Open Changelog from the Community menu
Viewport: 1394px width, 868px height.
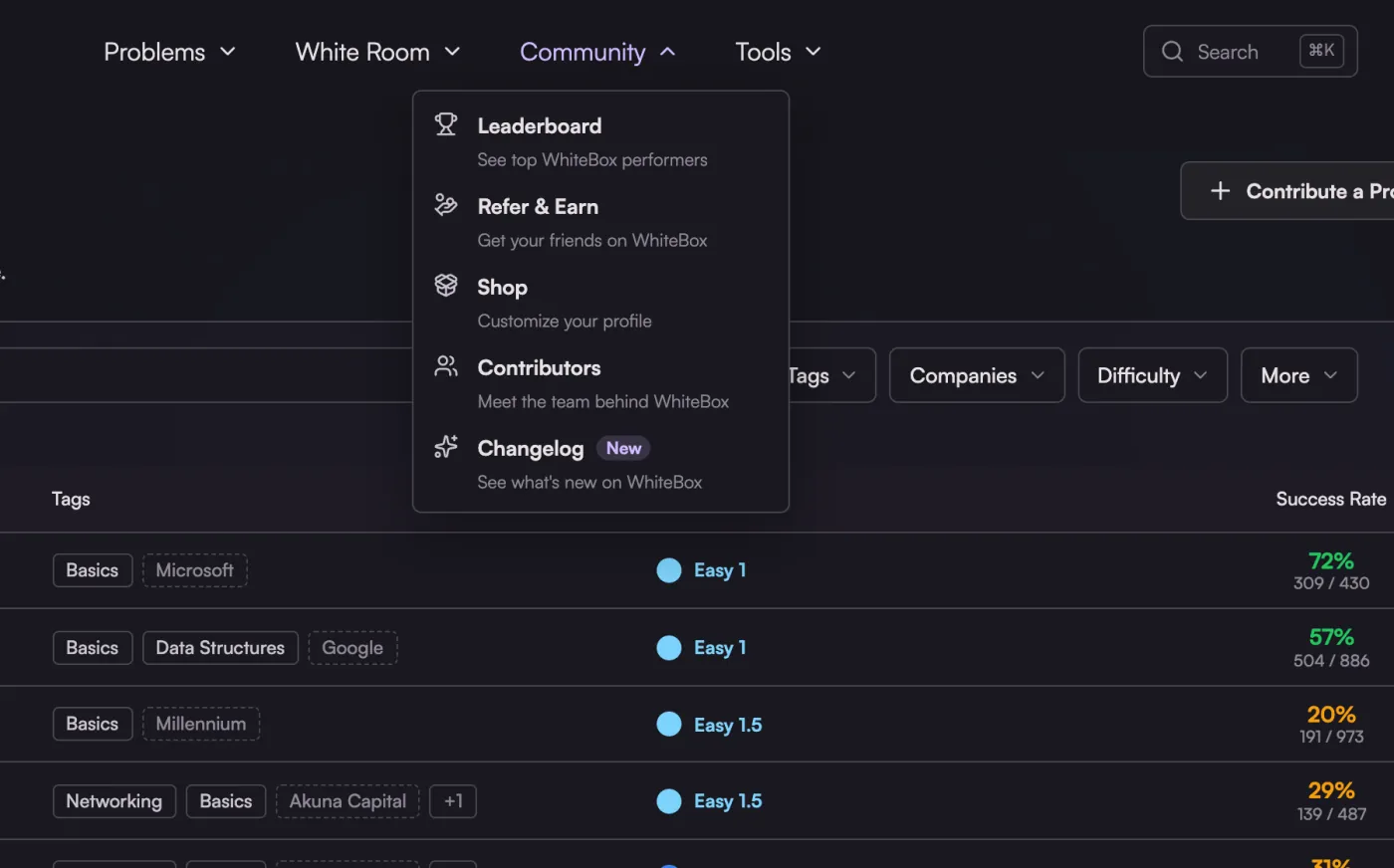[x=600, y=464]
